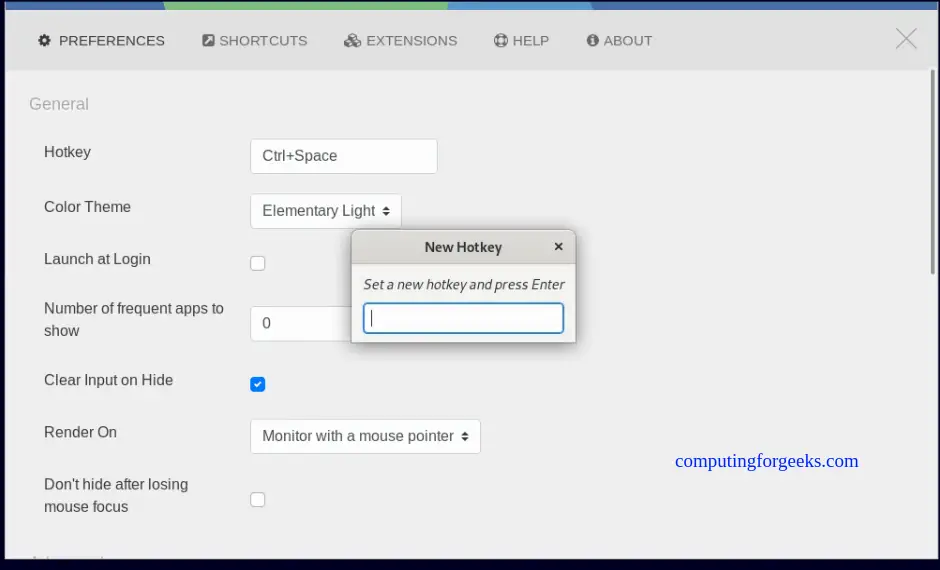Open the PREFERENCES tab
940x570 pixels.
pyautogui.click(x=101, y=40)
